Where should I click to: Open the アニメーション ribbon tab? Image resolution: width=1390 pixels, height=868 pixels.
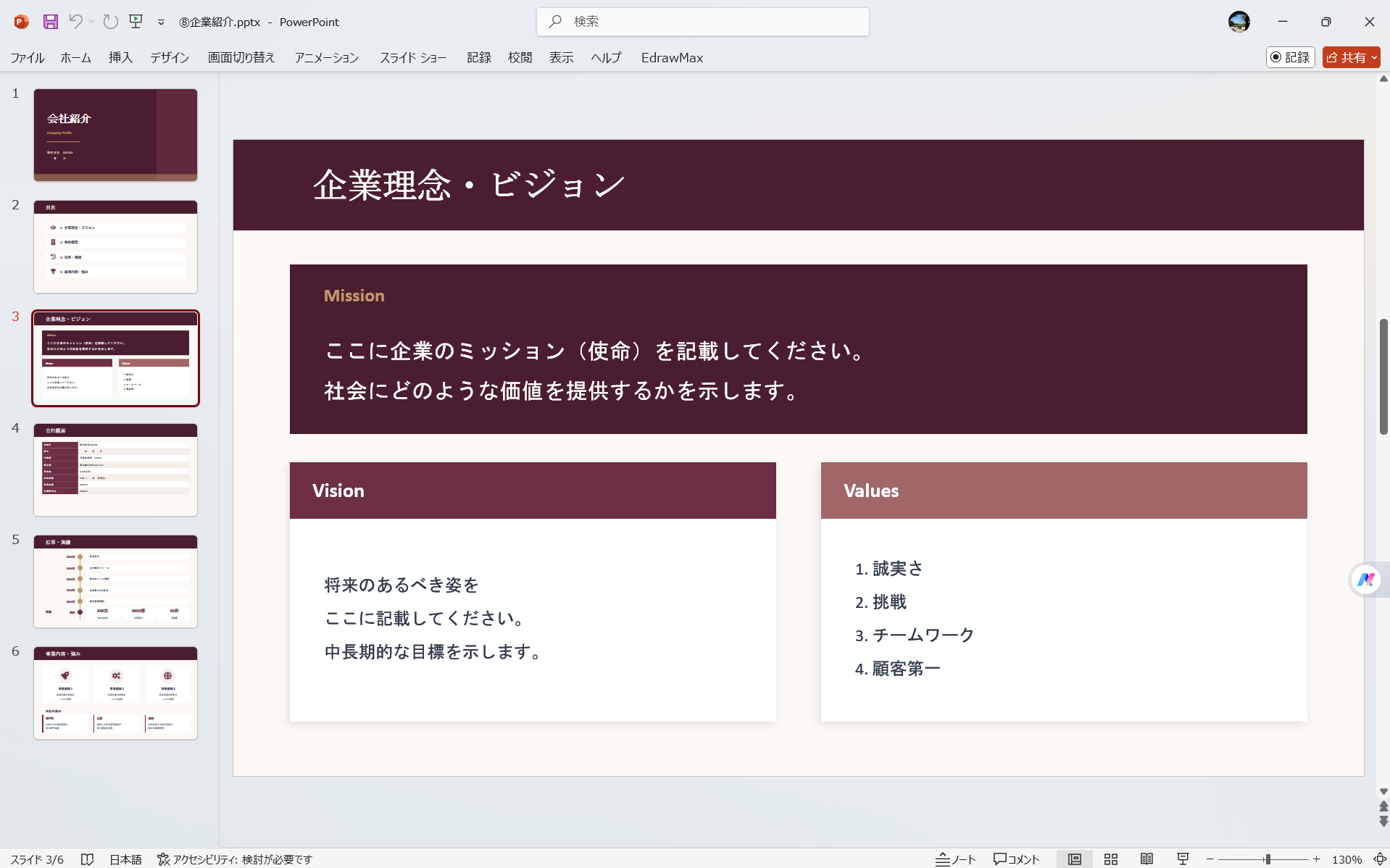[x=325, y=57]
